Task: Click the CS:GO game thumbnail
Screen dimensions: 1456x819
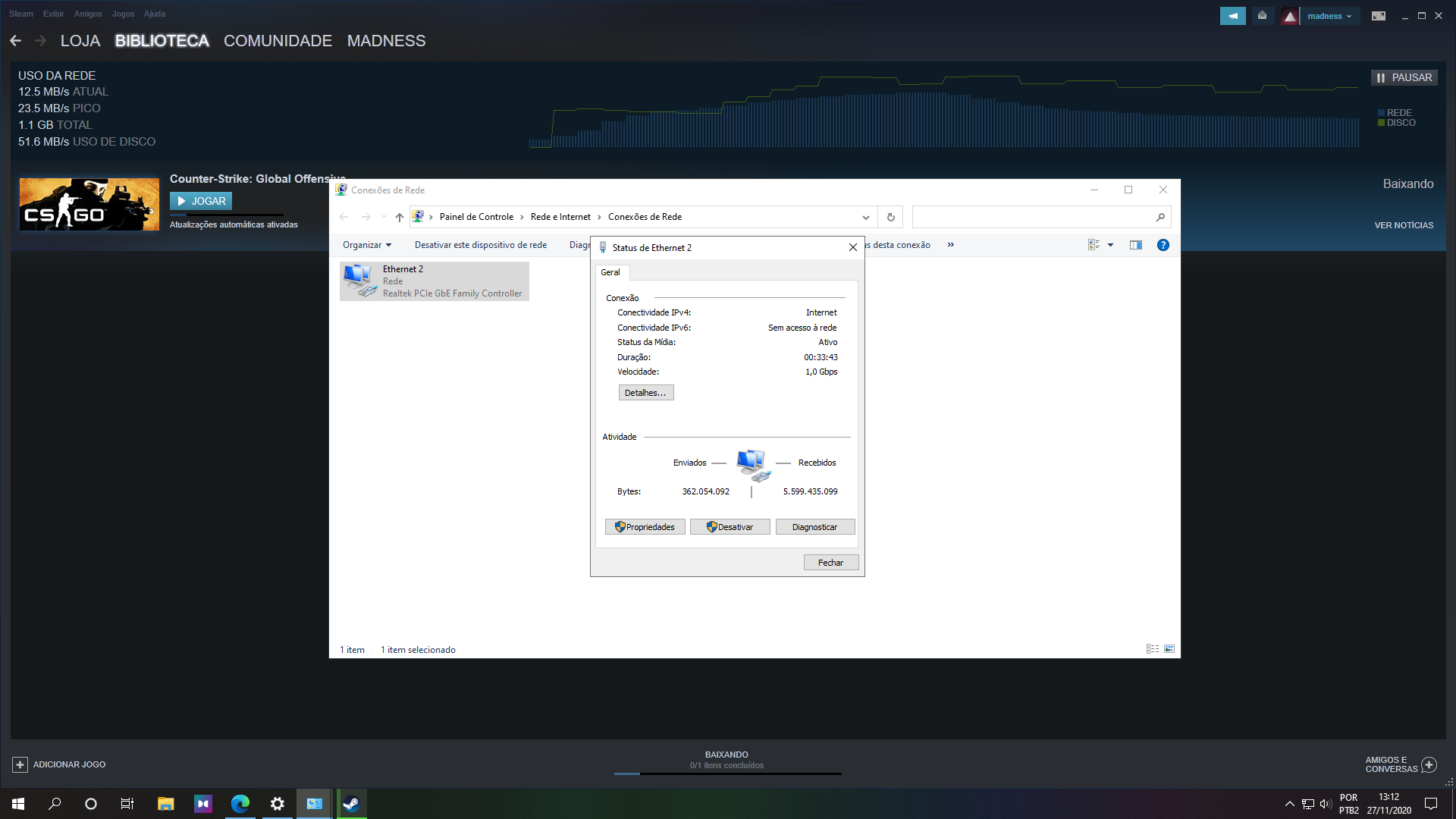Action: [x=89, y=204]
